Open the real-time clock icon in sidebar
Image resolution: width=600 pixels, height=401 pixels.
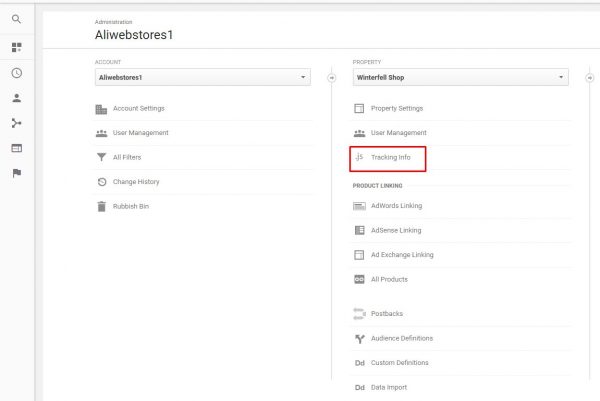coord(16,73)
